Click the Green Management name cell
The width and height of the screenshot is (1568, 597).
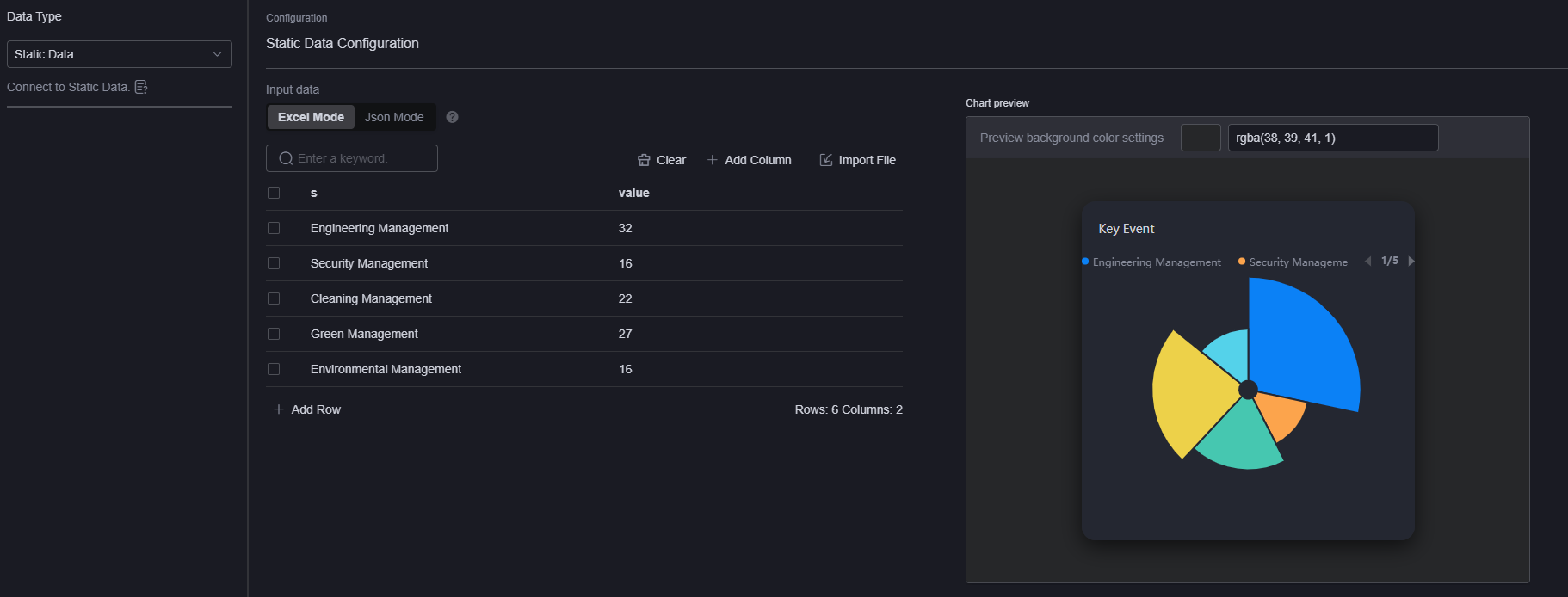coord(364,334)
